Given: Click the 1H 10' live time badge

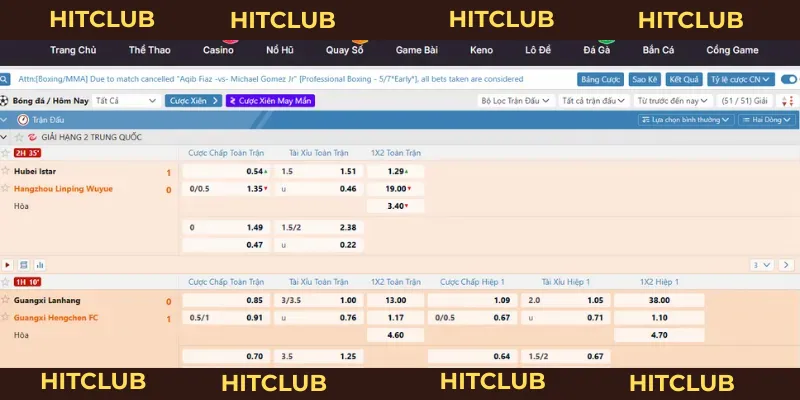Looking at the screenshot, I should click(x=27, y=282).
